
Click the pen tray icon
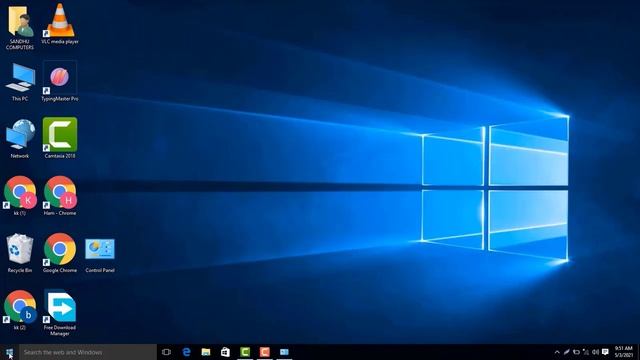click(567, 352)
